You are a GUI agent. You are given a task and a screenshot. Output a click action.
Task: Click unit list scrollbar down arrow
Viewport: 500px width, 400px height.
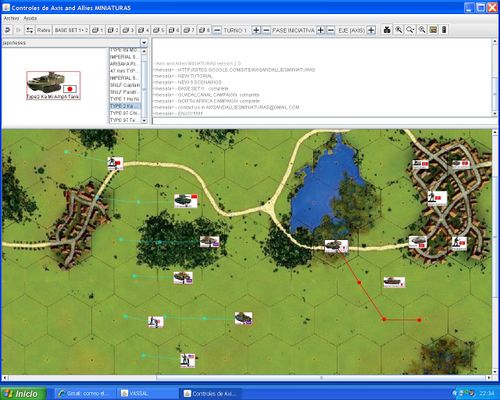pyautogui.click(x=144, y=121)
